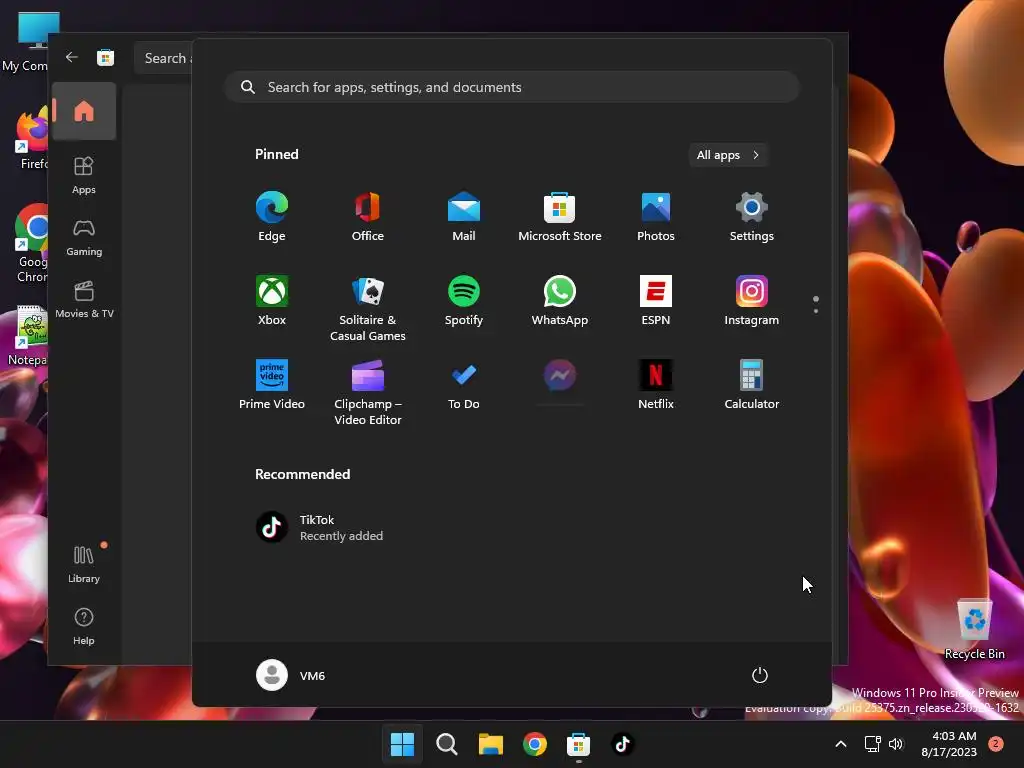Select Recycle Bin on the desktop
Viewport: 1024px width, 768px height.
pyautogui.click(x=974, y=628)
